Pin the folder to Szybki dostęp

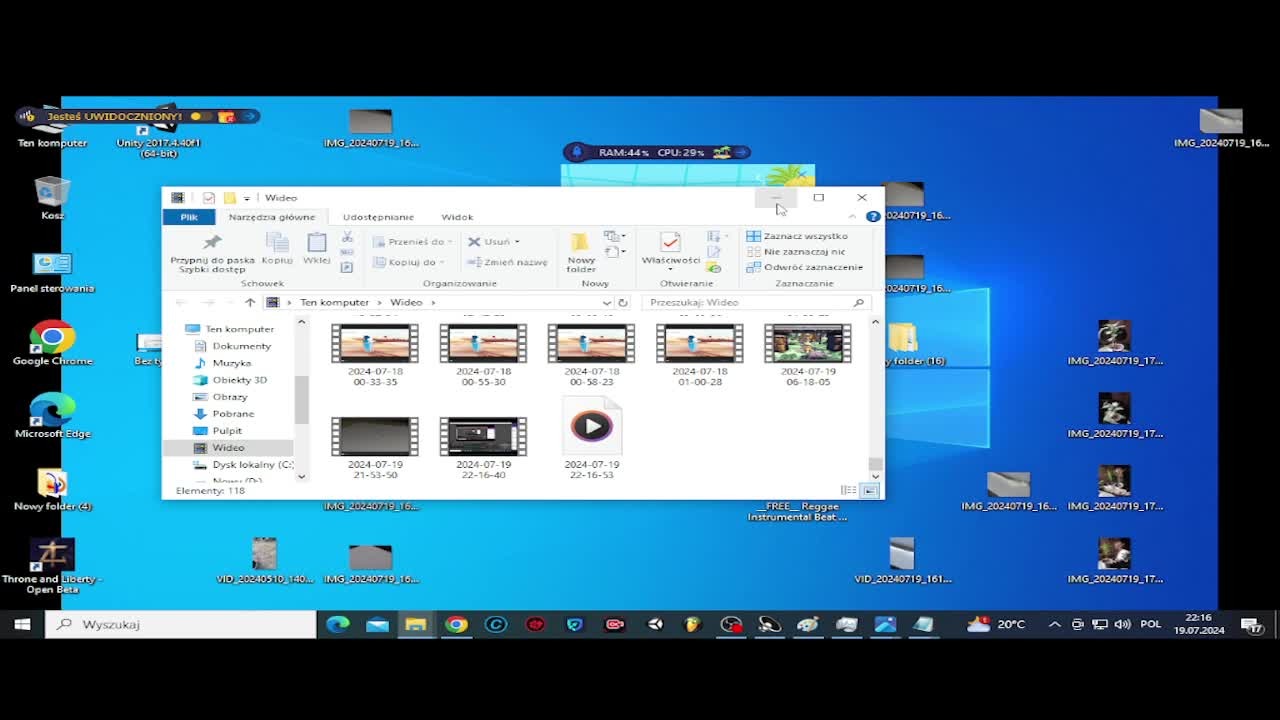(212, 253)
